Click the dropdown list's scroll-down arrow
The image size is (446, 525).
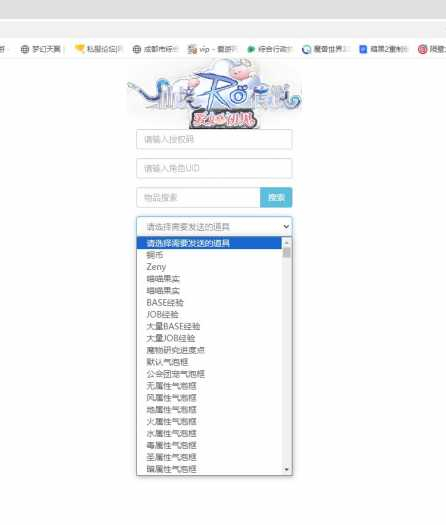[x=287, y=469]
